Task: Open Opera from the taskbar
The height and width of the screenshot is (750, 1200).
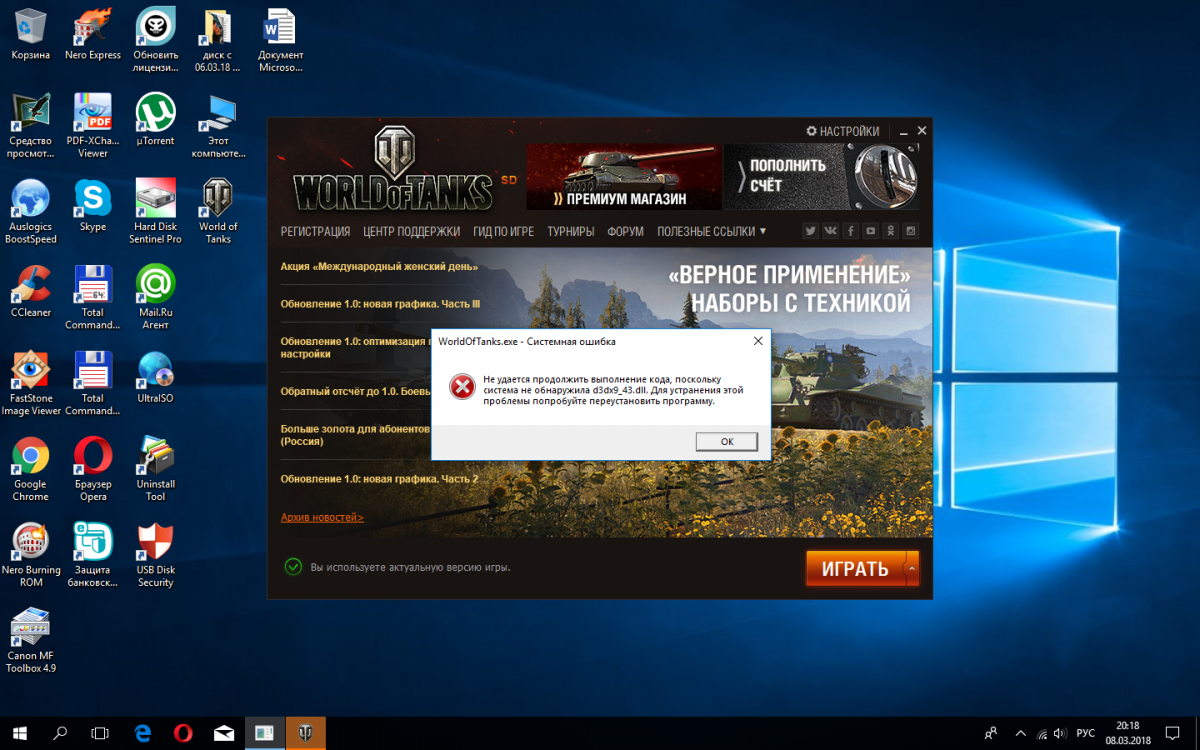Action: click(183, 733)
